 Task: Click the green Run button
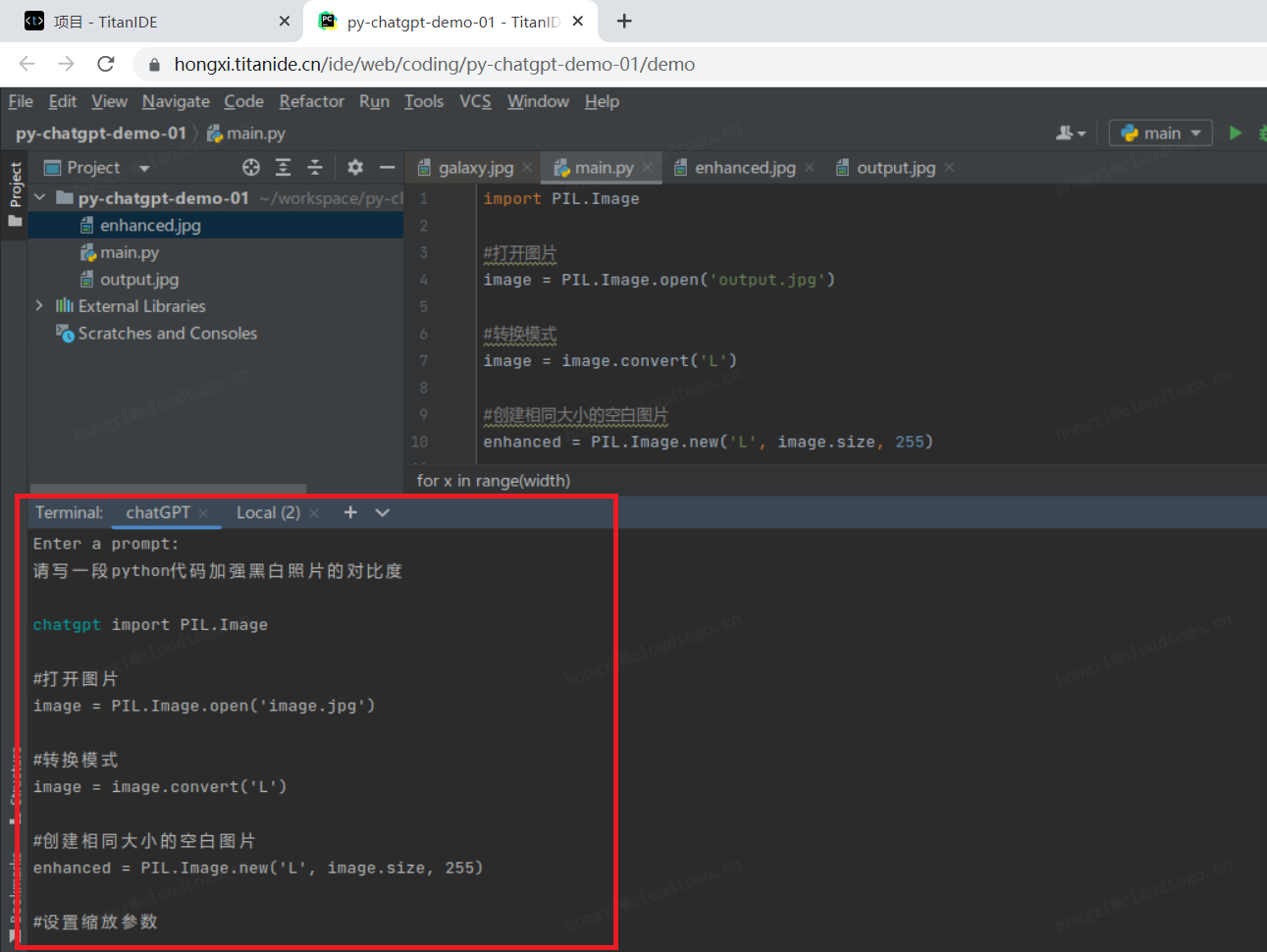(1236, 132)
